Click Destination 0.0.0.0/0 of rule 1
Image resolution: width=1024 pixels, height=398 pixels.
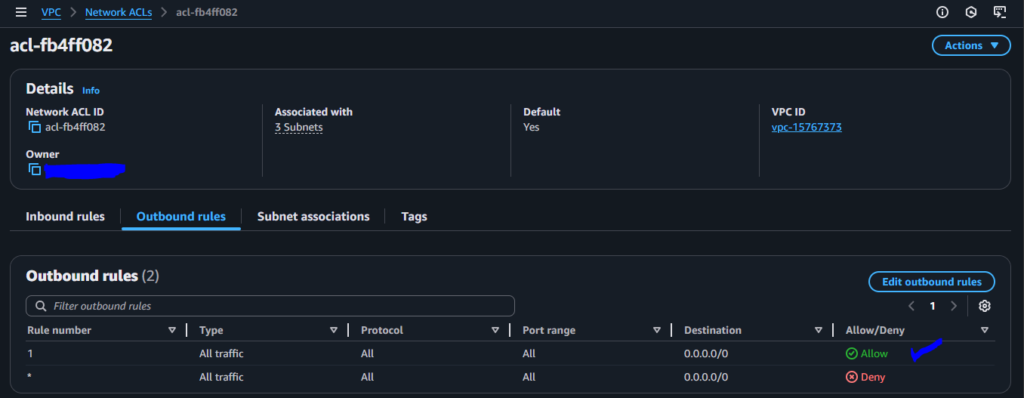[x=706, y=354]
